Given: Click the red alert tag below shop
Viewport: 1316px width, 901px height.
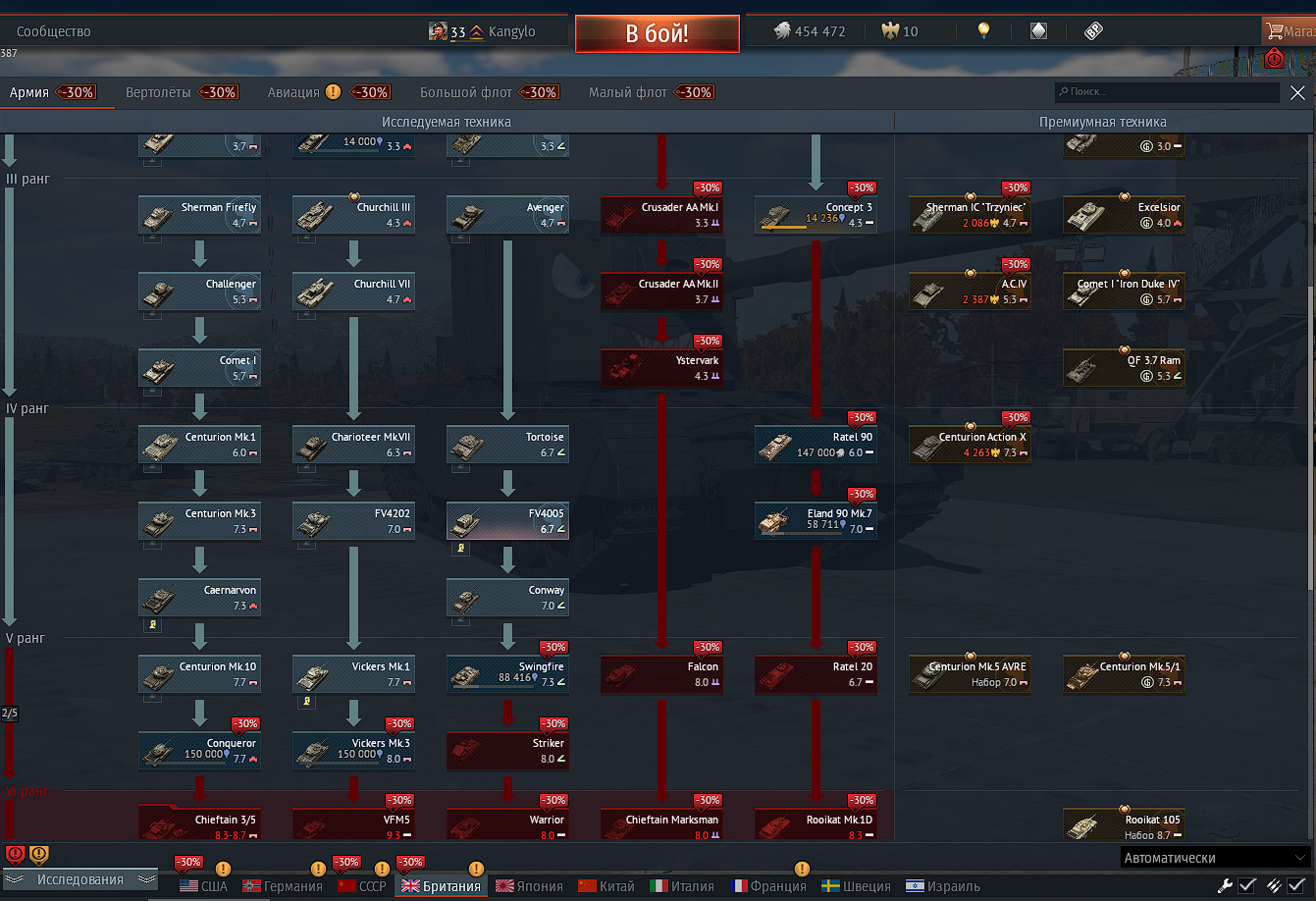Looking at the screenshot, I should [1275, 58].
